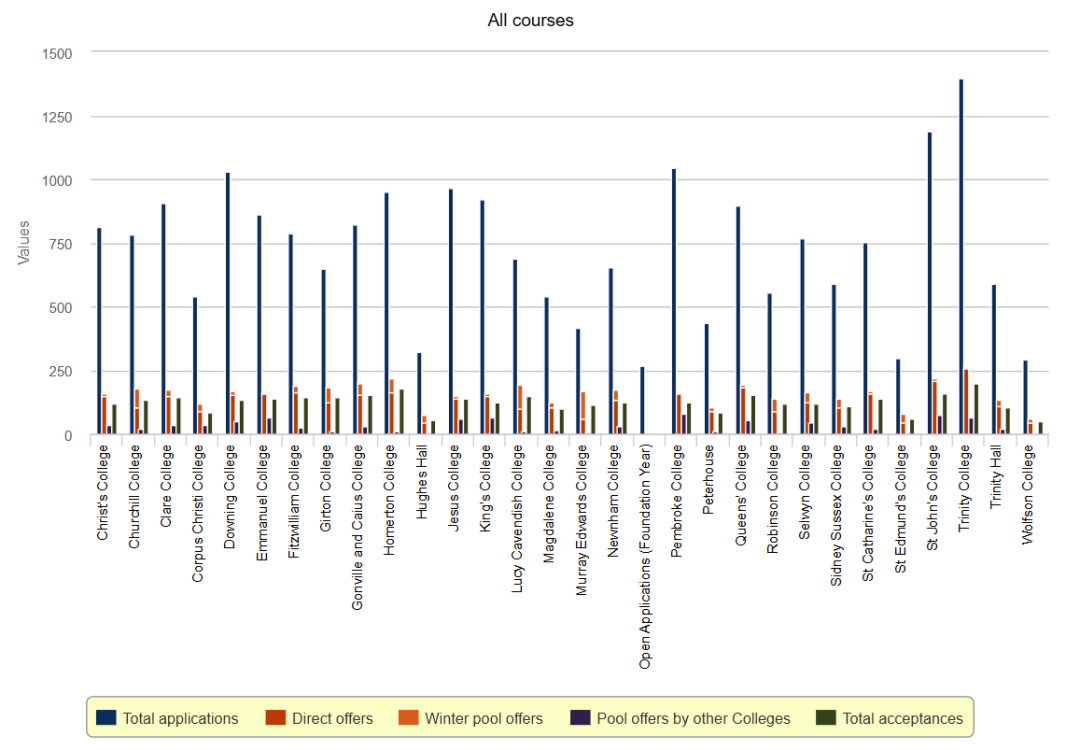The width and height of the screenshot is (1080, 750).
Task: Click the 250 y-axis value
Action: pyautogui.click(x=61, y=371)
